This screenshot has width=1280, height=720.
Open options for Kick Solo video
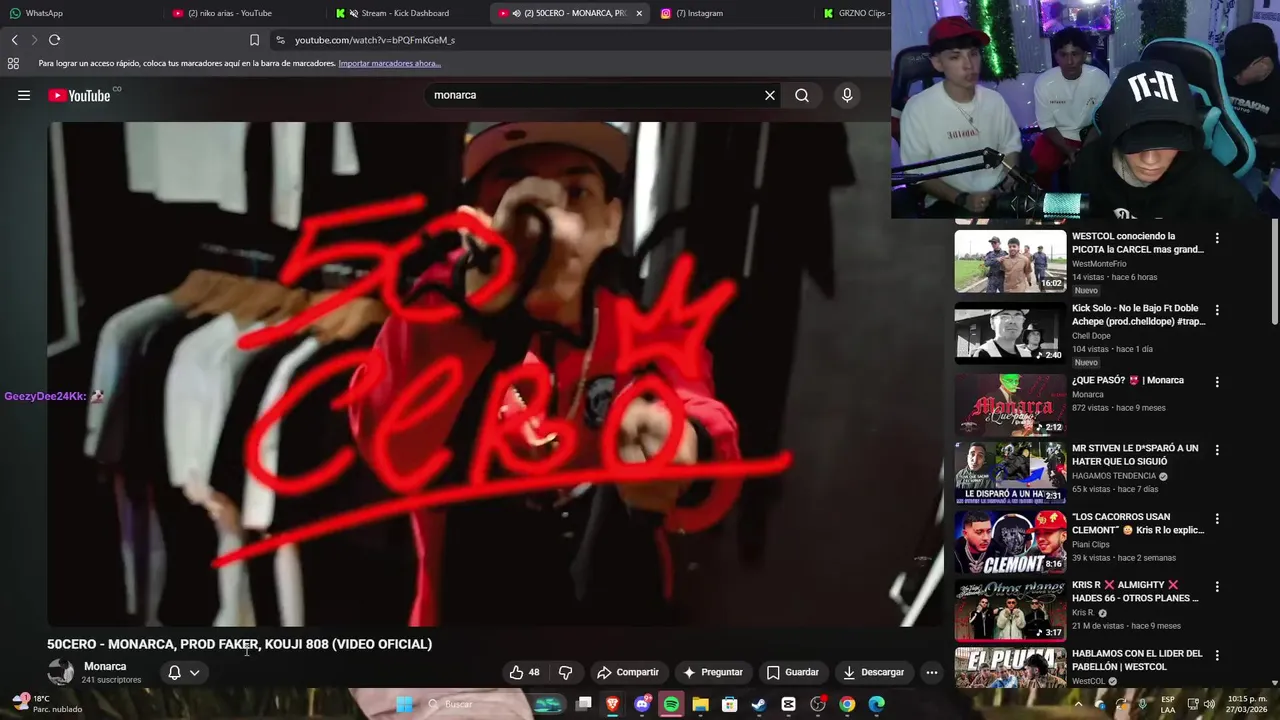[x=1217, y=310]
